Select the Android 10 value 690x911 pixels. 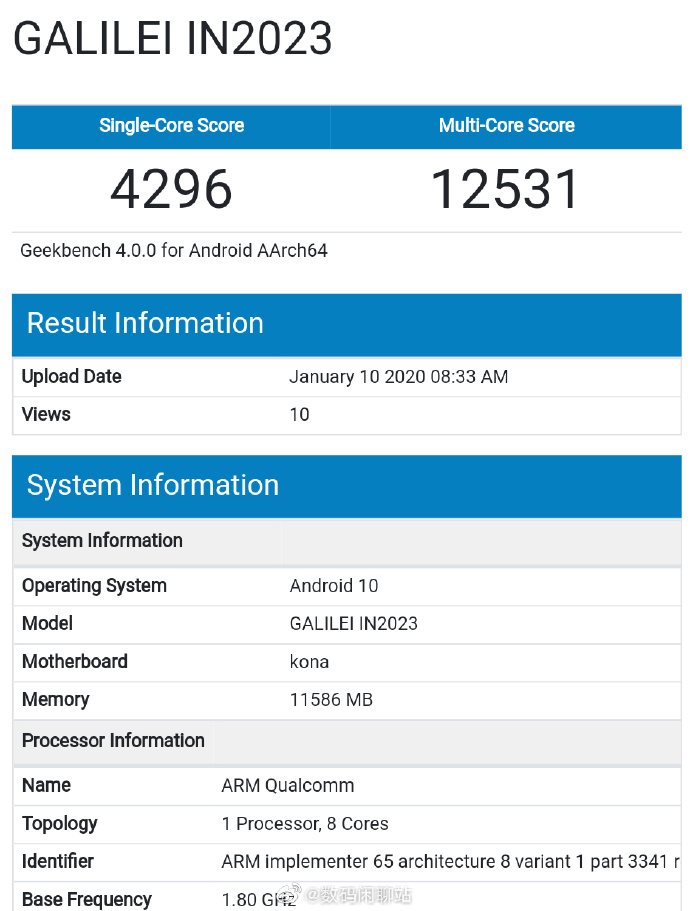click(x=334, y=586)
